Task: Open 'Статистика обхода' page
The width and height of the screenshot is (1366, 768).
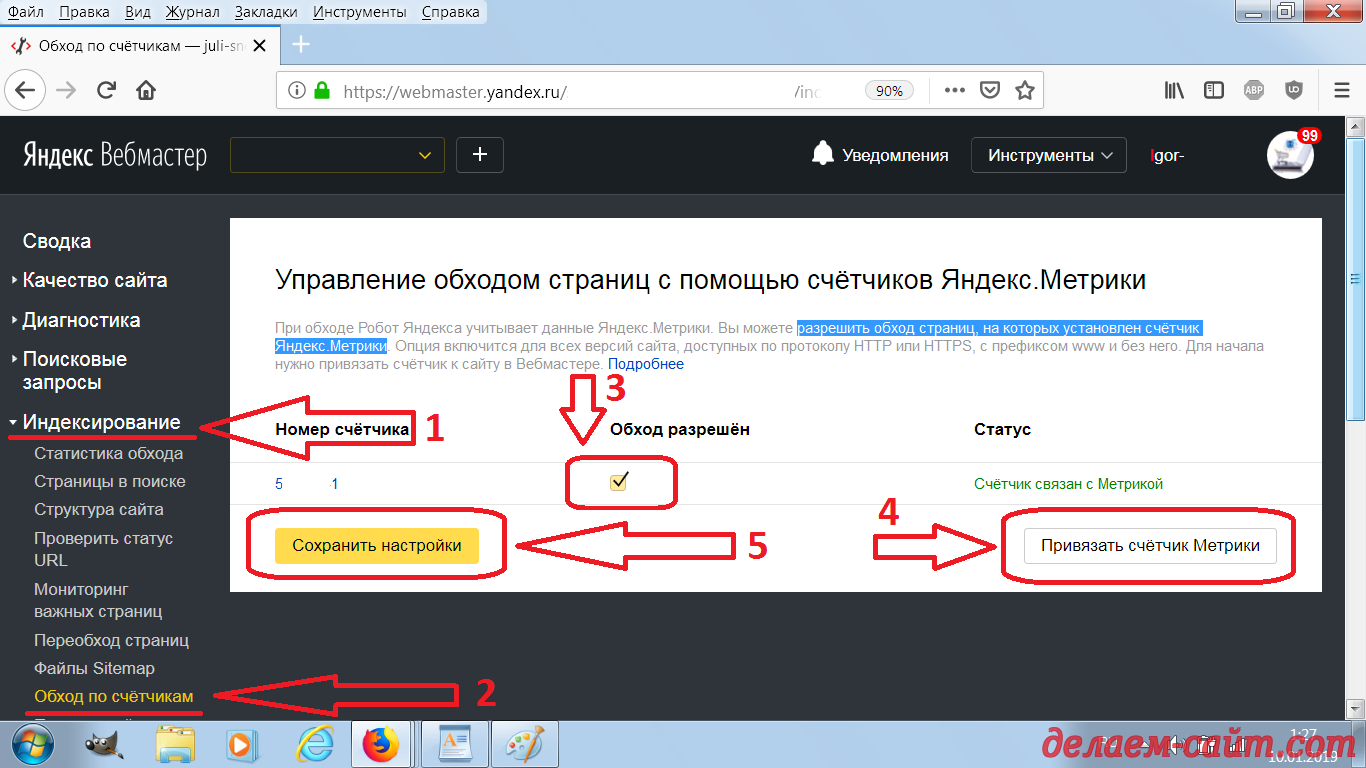Action: pyautogui.click(x=108, y=453)
